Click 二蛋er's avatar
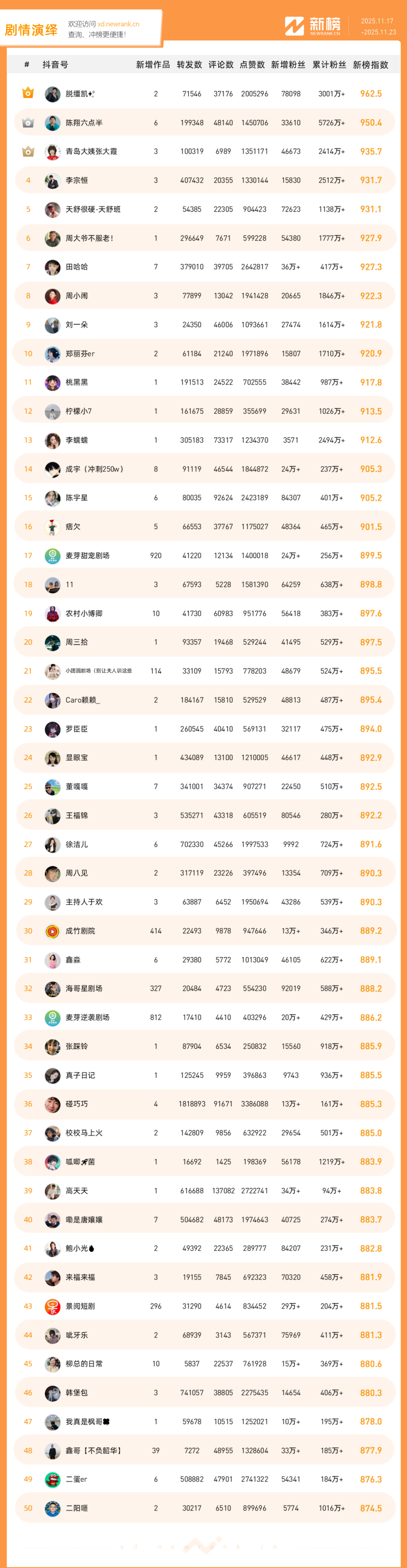 52,1479
